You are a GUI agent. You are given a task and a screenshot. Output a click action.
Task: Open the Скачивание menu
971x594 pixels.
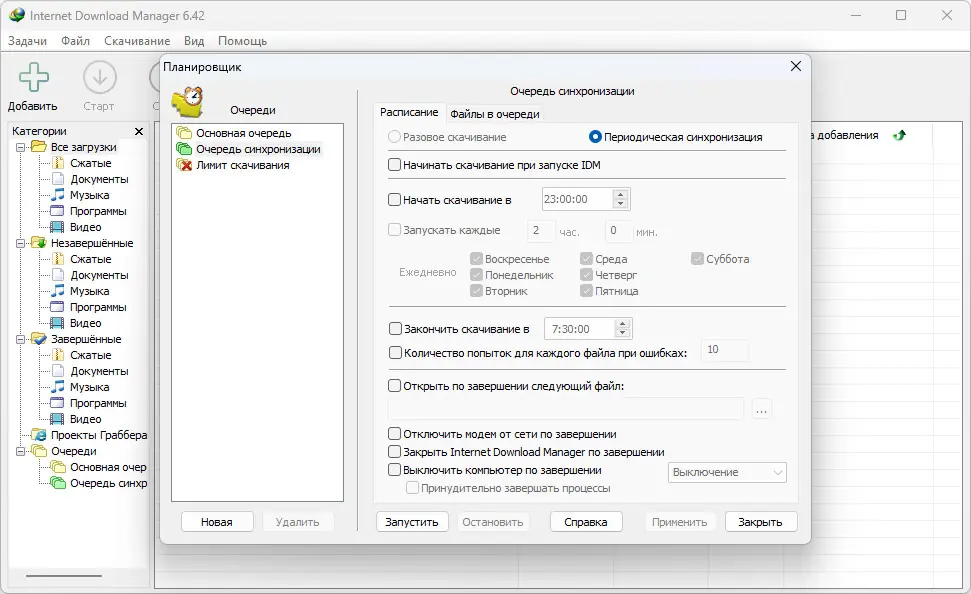137,41
